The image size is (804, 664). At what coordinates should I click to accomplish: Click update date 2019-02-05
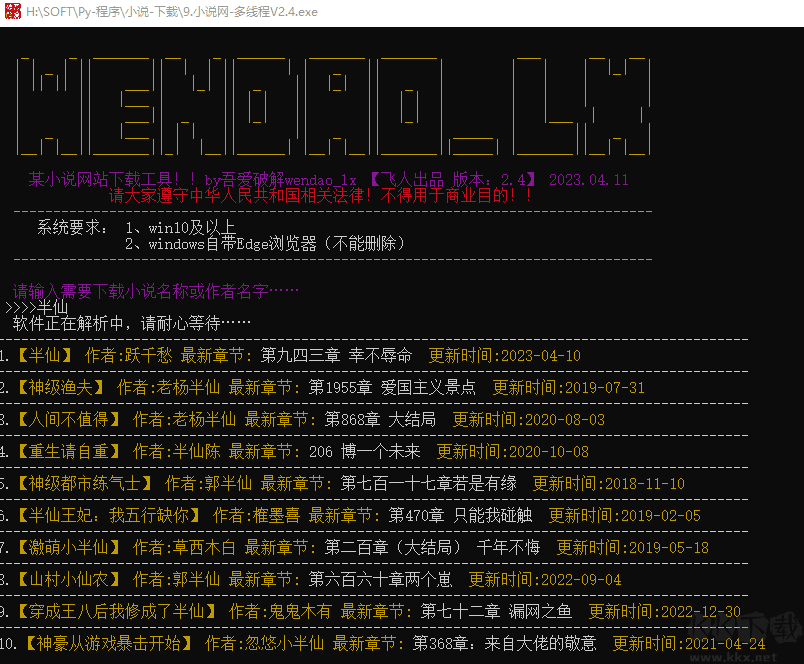point(661,515)
